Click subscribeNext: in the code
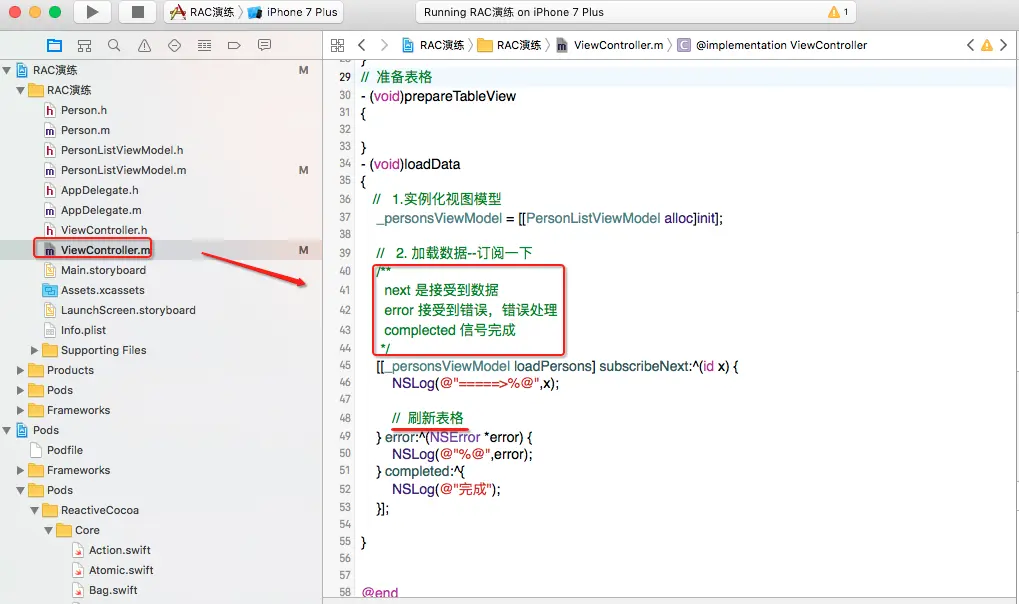 click(644, 366)
